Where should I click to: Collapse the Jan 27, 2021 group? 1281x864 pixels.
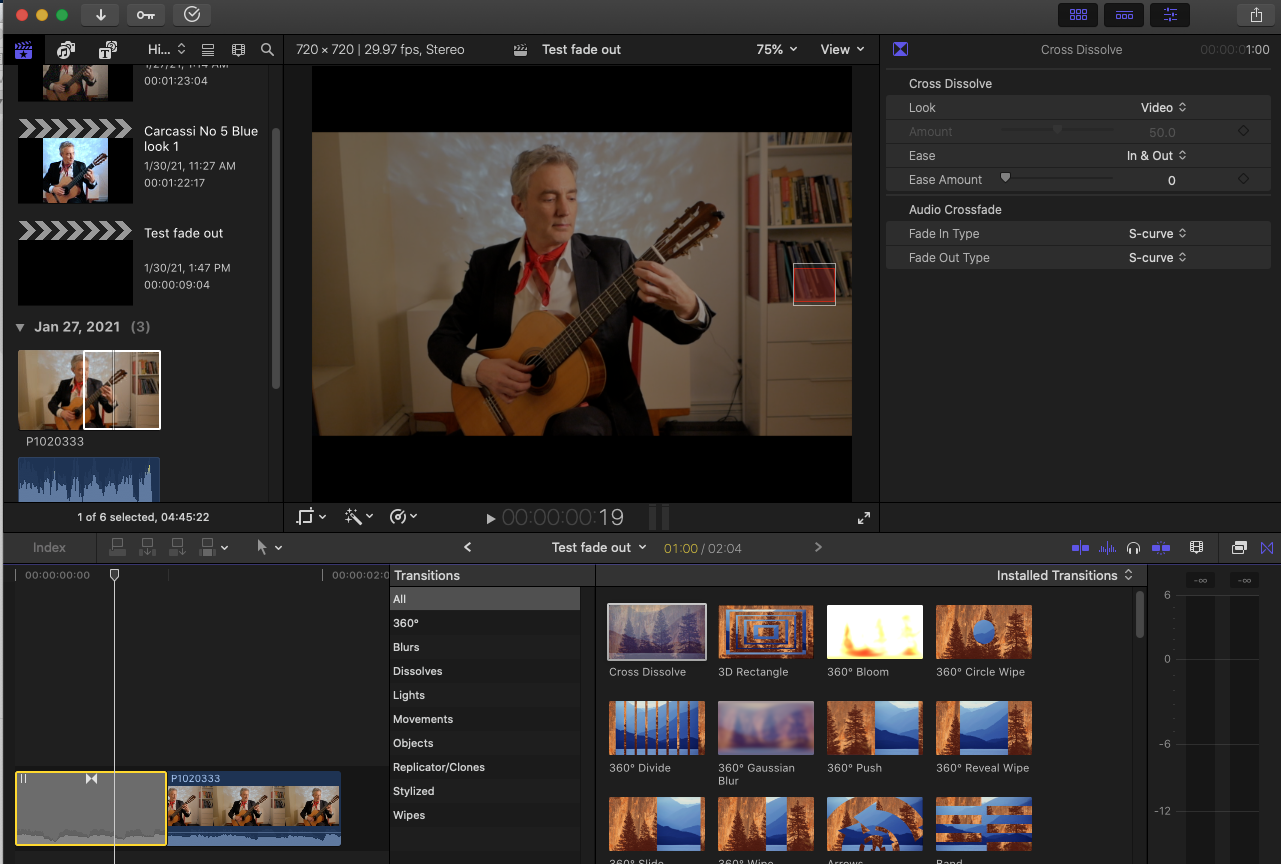pos(21,327)
